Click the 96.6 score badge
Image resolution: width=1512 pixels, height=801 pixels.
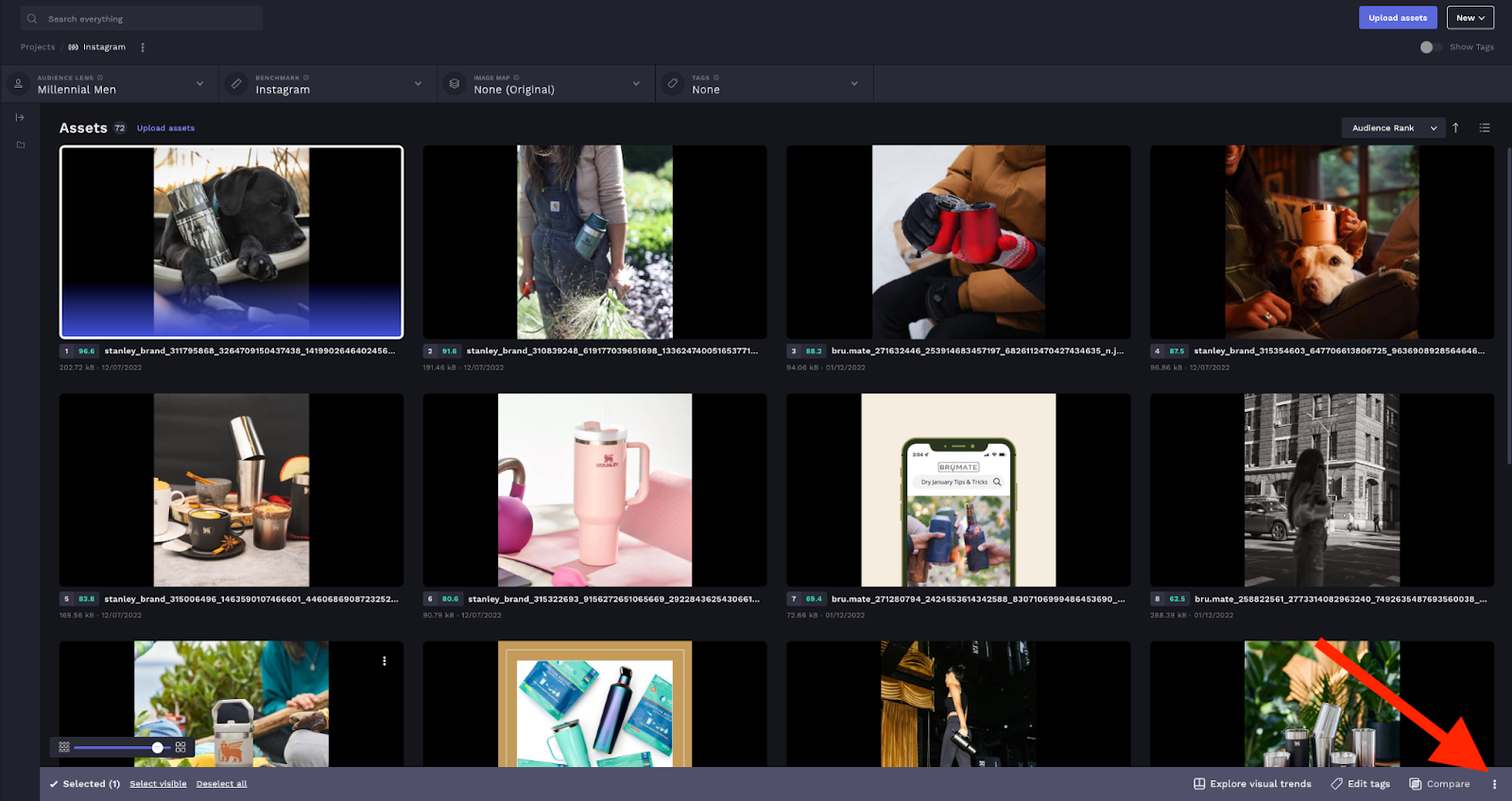coord(86,351)
